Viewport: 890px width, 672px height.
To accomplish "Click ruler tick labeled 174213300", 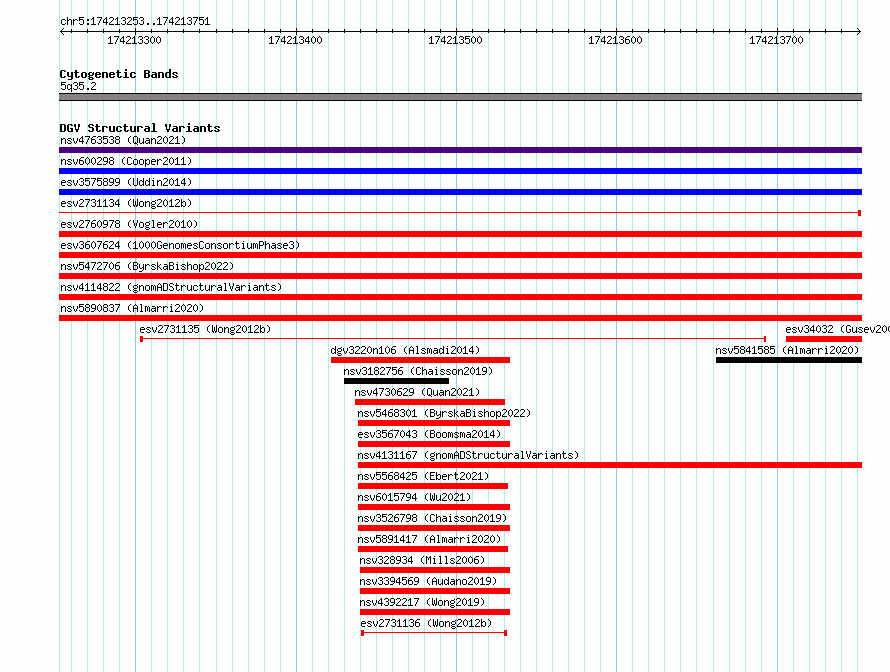I will point(135,40).
